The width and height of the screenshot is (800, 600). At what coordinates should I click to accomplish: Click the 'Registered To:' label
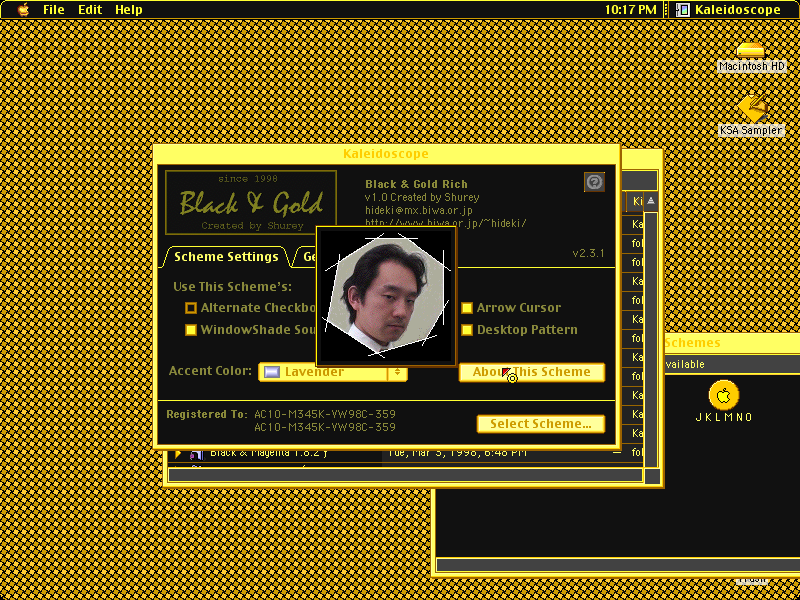click(x=207, y=414)
